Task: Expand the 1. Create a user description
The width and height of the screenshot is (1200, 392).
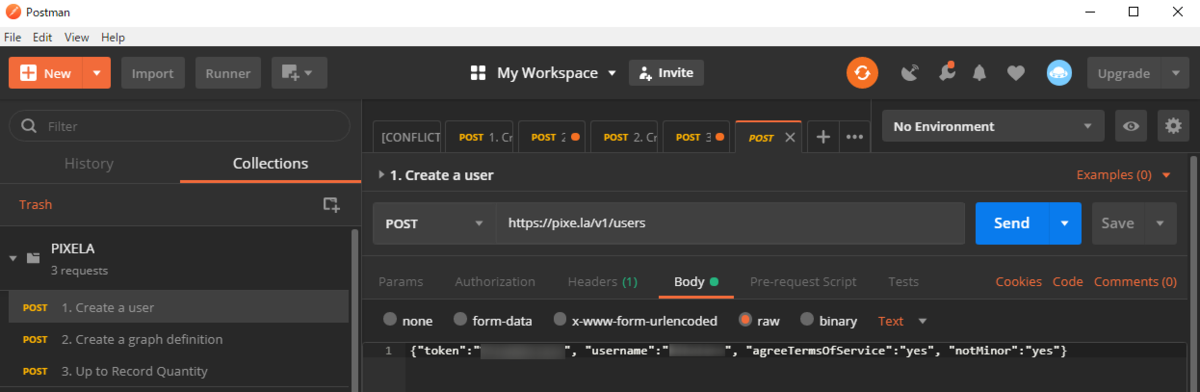Action: [381, 175]
